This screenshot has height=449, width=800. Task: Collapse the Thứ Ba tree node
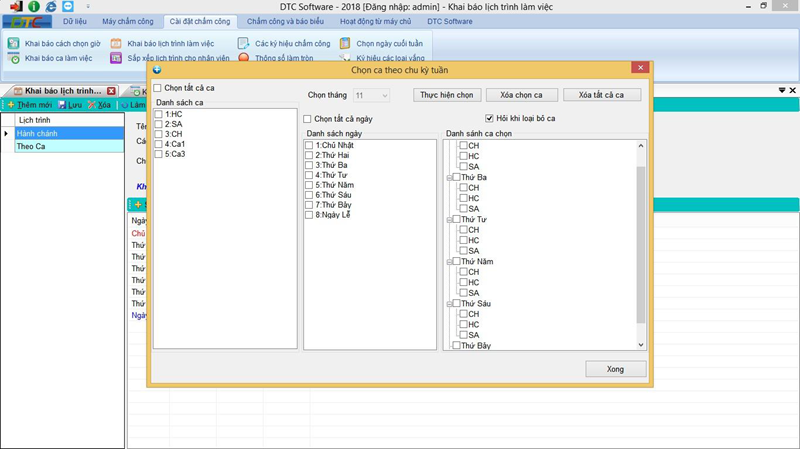pyautogui.click(x=449, y=178)
